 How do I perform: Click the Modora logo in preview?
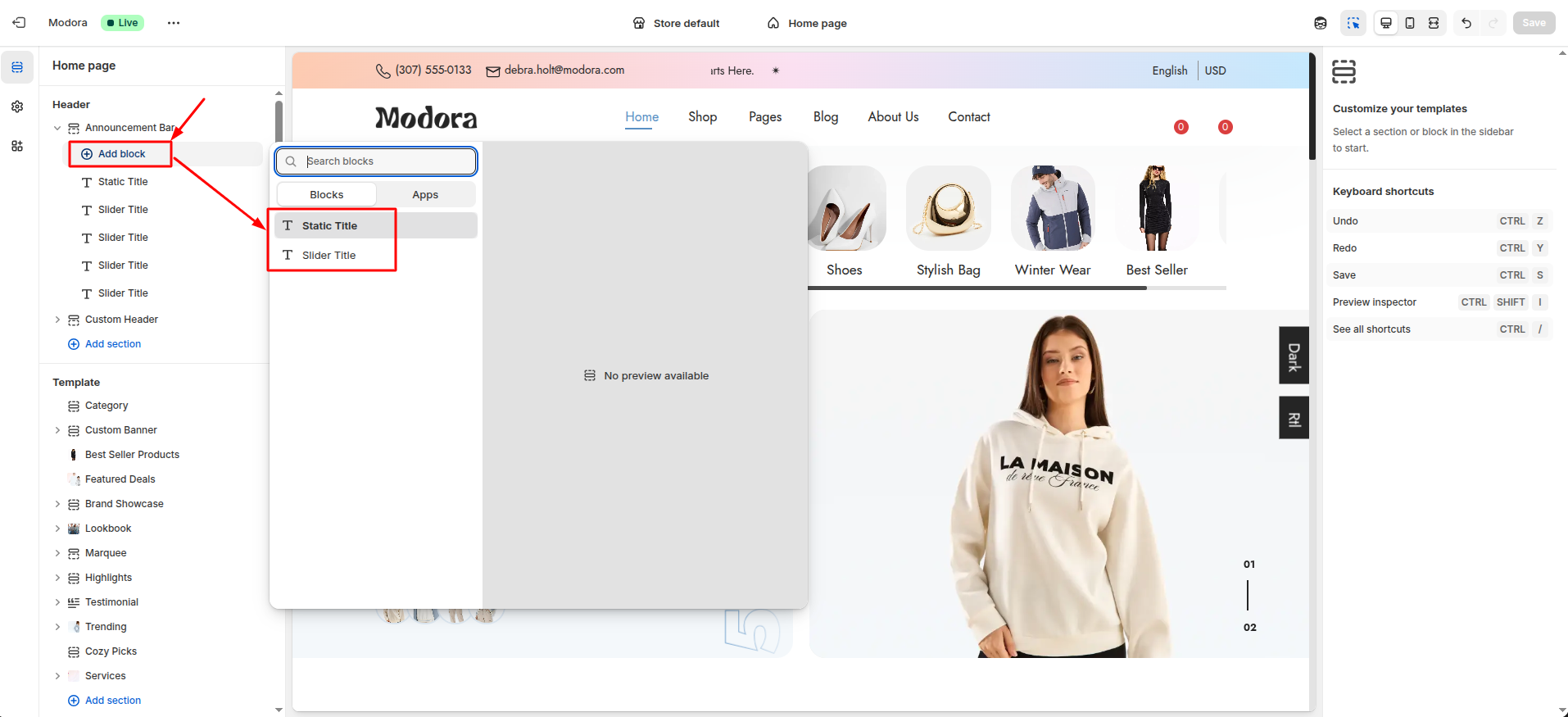426,118
